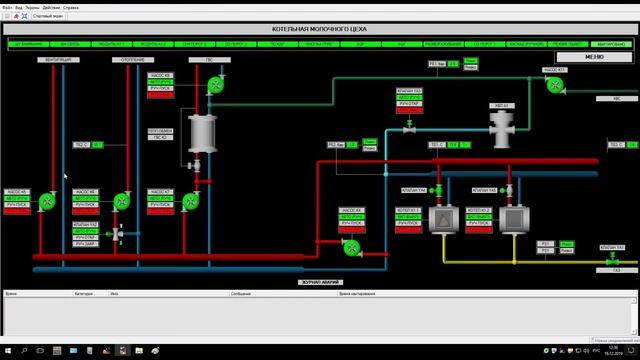Toggle АВТО/РУЧН mode for НАСОС К4
Screen dimensions: 640x360
(352, 217)
